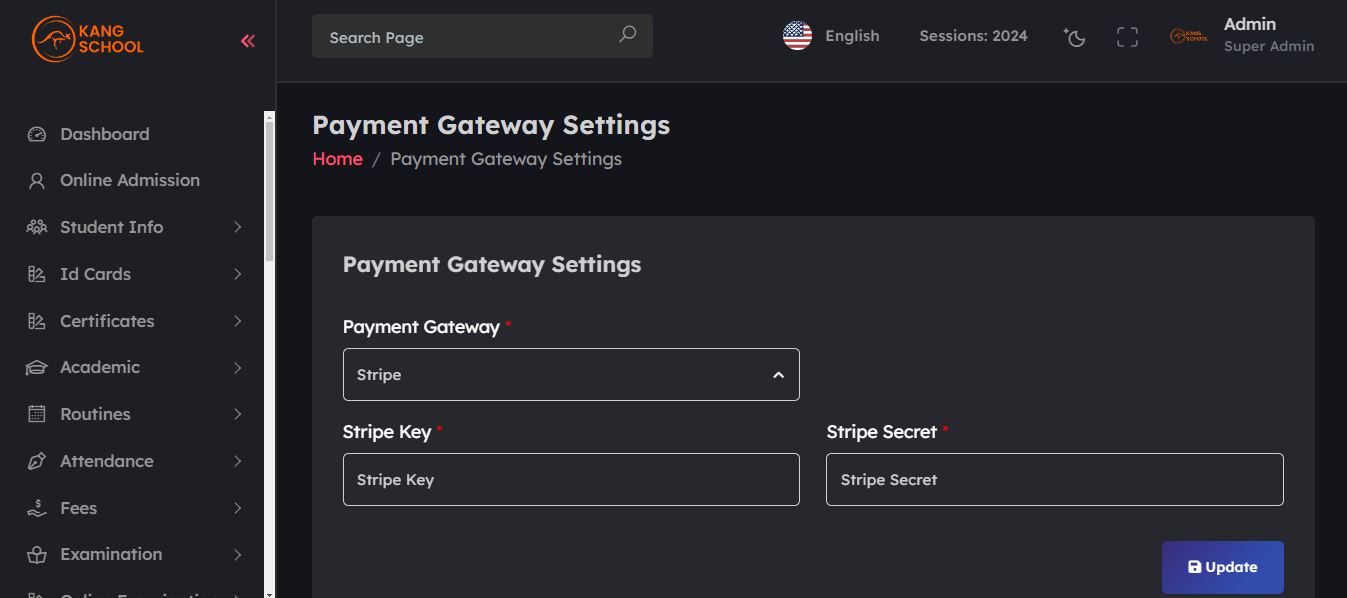
Task: Click the Routines calendar icon
Action: [37, 414]
